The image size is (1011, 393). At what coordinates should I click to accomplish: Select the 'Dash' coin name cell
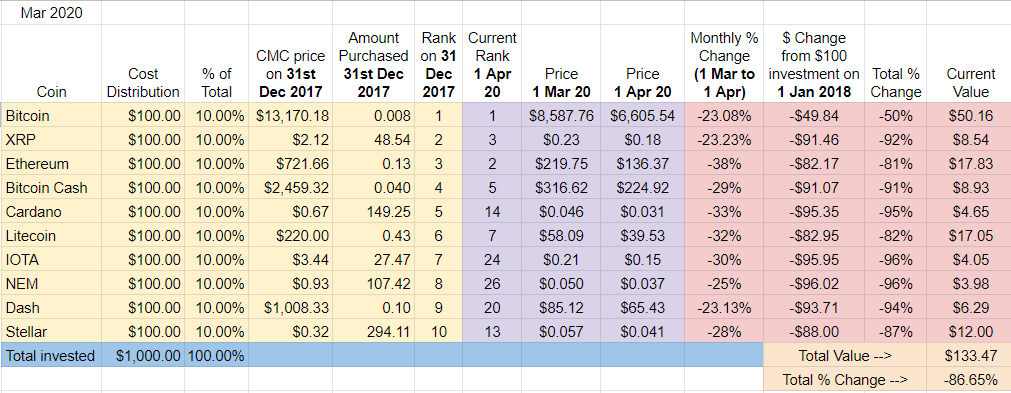coord(51,308)
